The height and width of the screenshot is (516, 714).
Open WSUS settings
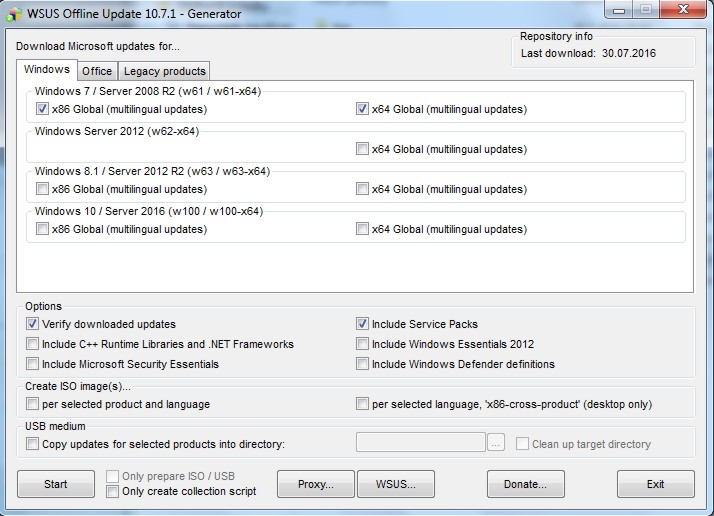[x=396, y=484]
